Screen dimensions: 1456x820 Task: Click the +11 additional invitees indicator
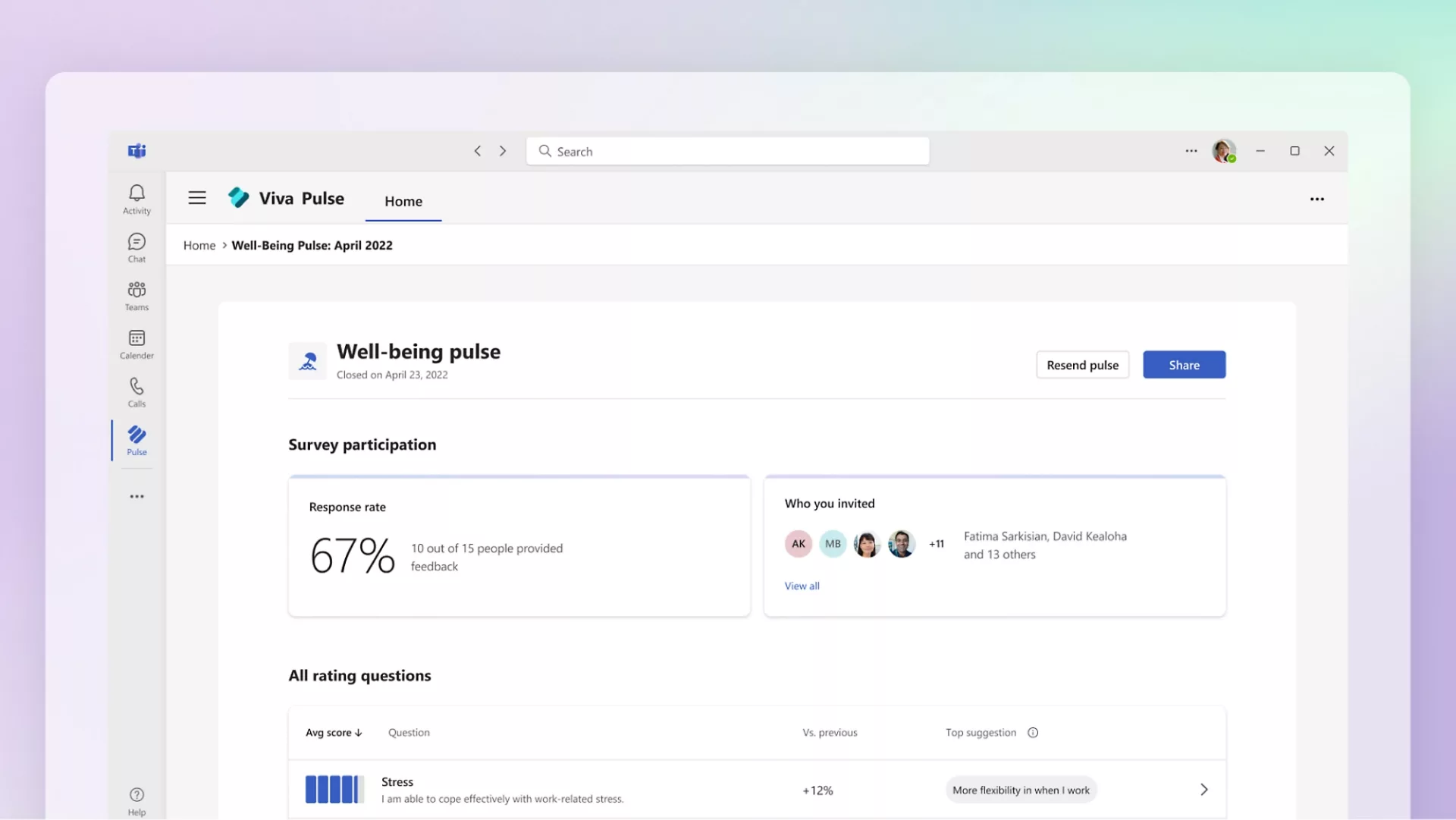point(937,544)
